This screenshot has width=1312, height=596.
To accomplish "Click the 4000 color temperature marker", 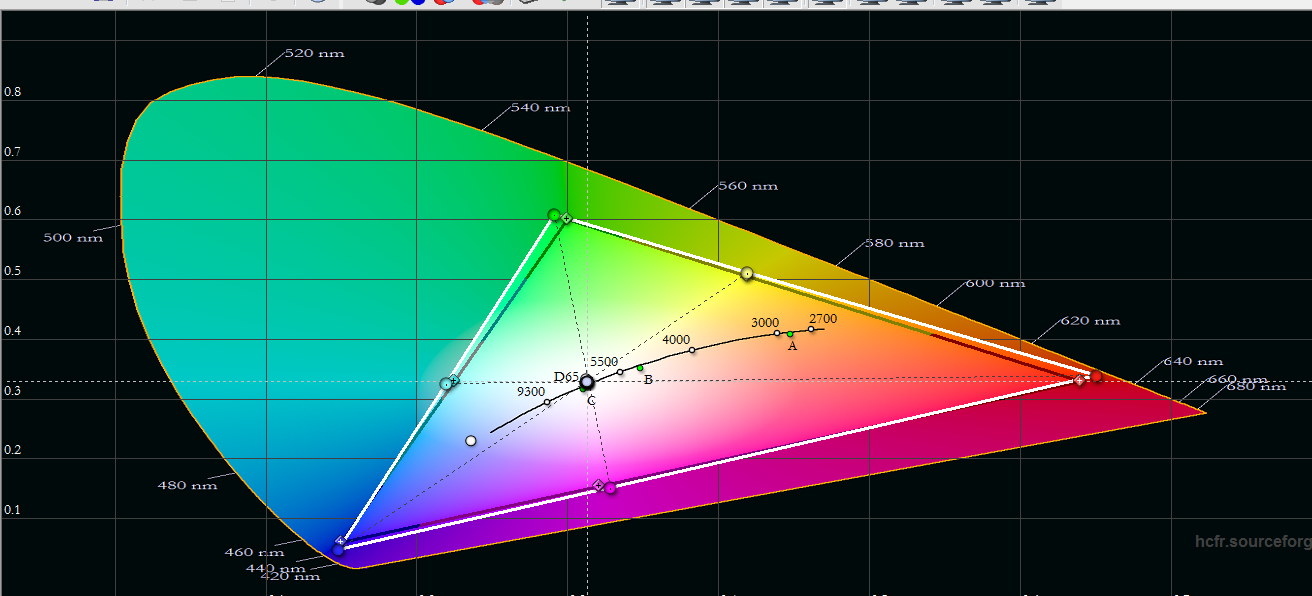I will coord(692,350).
